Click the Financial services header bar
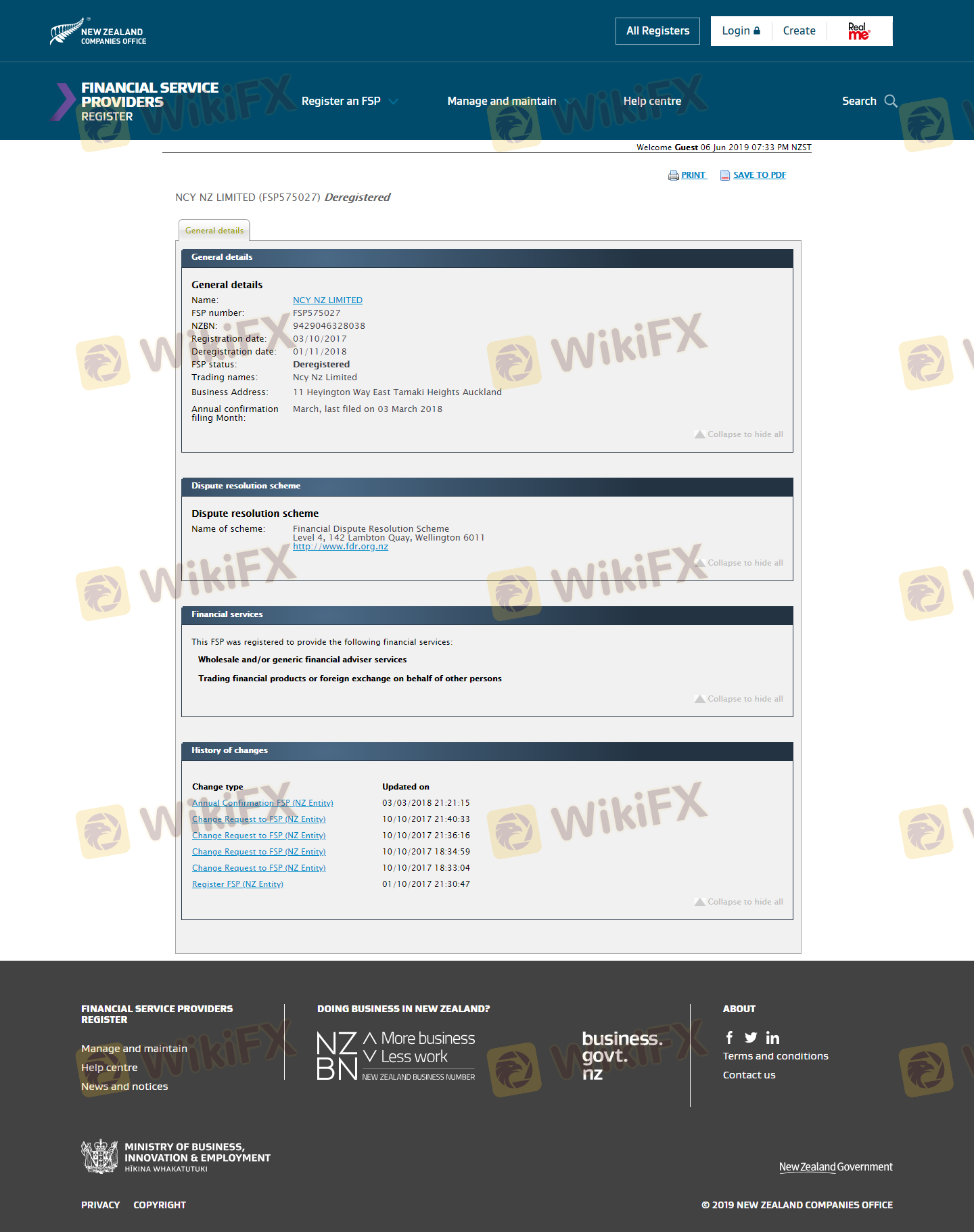The width and height of the screenshot is (974, 1232). point(487,615)
